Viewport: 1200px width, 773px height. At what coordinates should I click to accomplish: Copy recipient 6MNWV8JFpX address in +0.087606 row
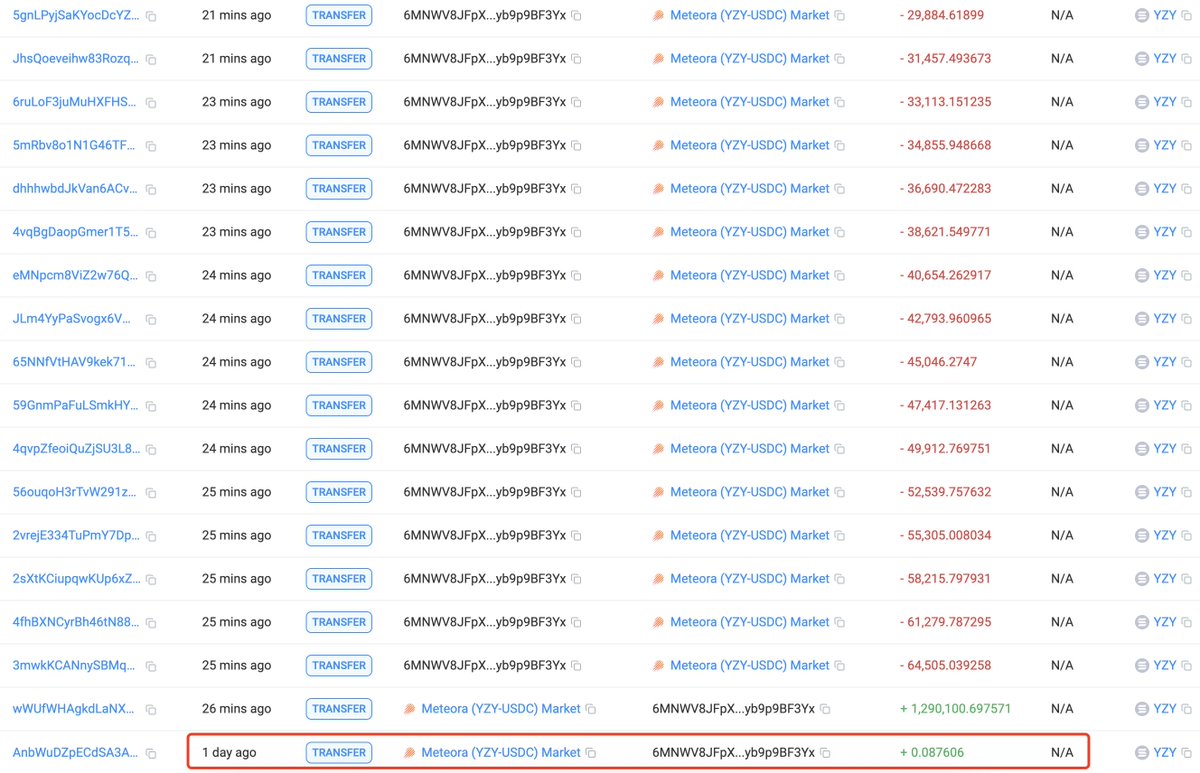point(825,753)
